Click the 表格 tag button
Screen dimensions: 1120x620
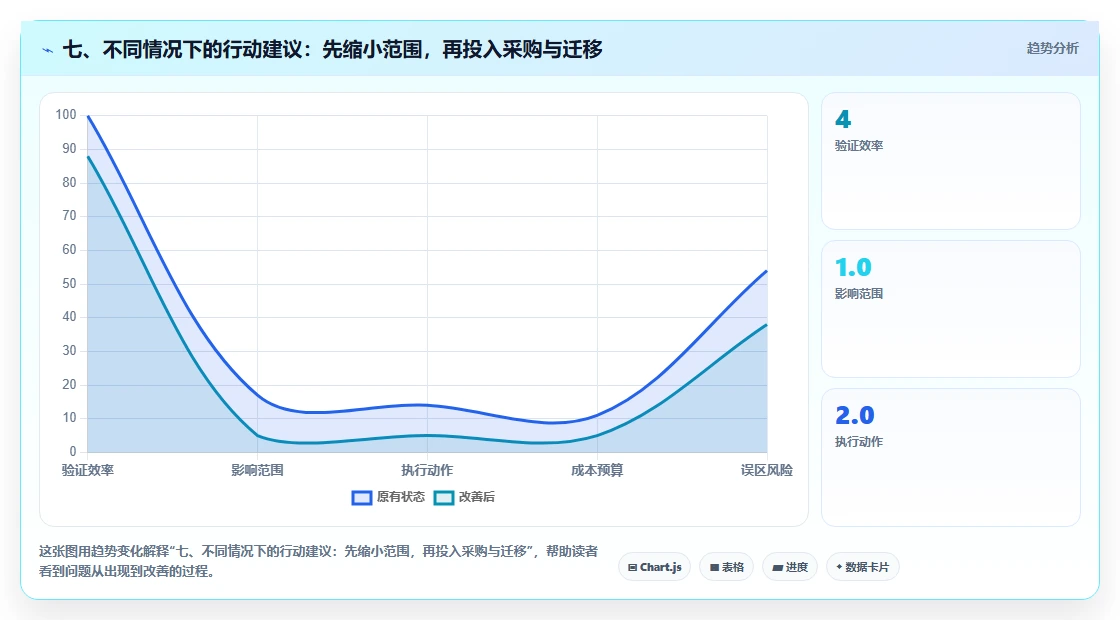[x=726, y=567]
